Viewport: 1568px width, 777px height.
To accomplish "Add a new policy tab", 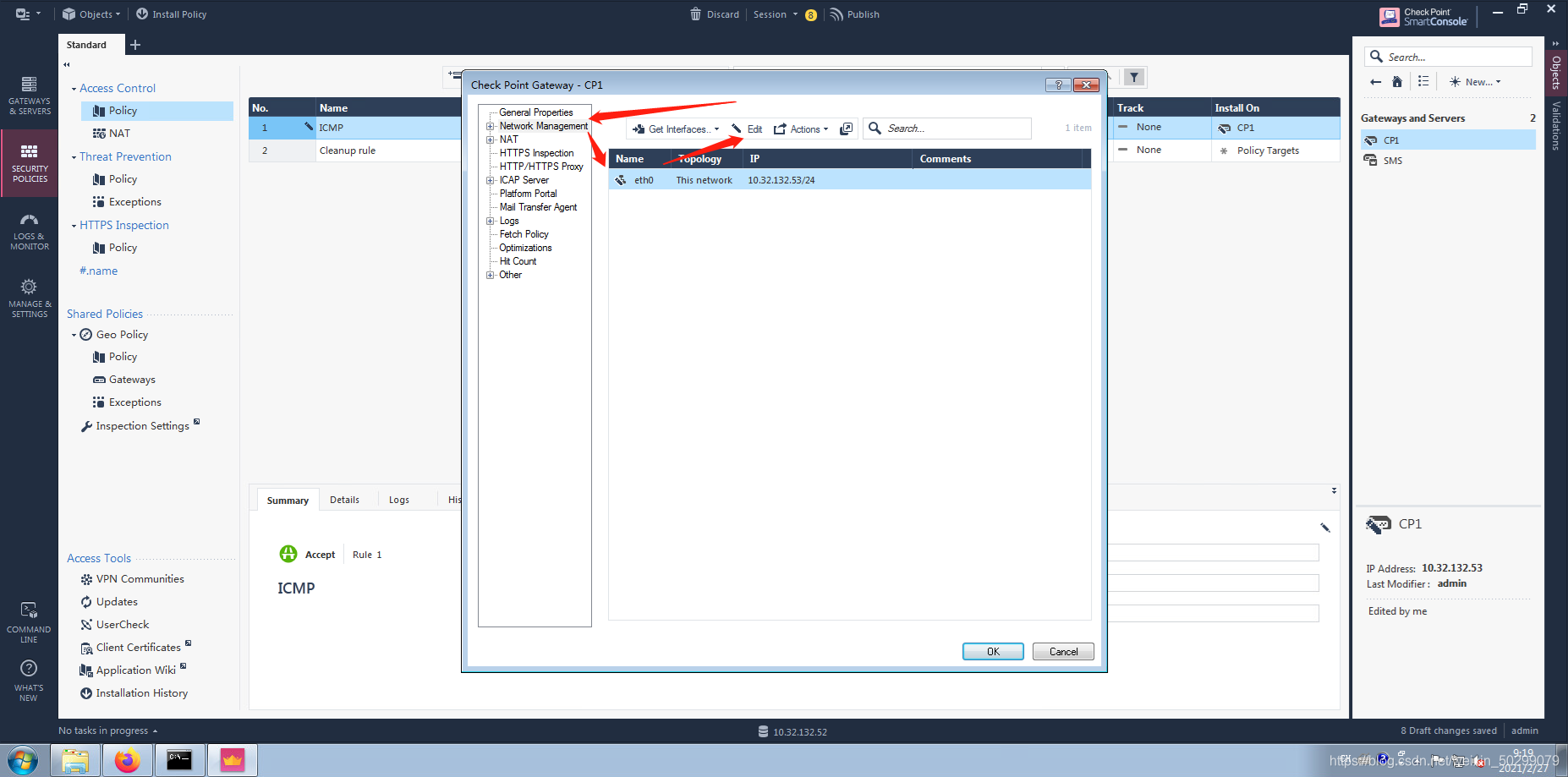I will [135, 45].
